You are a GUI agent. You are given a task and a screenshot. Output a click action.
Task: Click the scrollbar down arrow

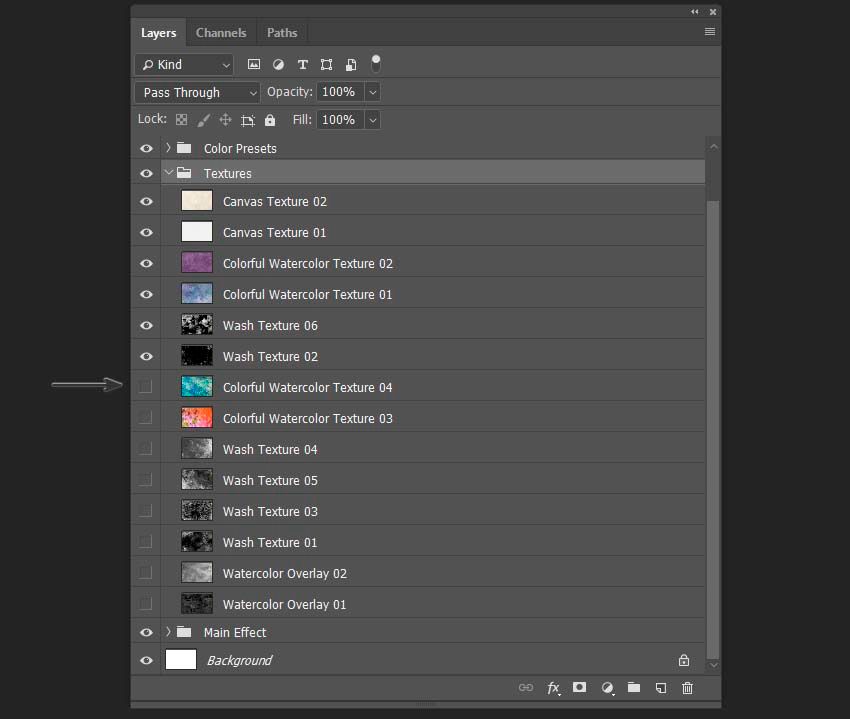(x=713, y=665)
